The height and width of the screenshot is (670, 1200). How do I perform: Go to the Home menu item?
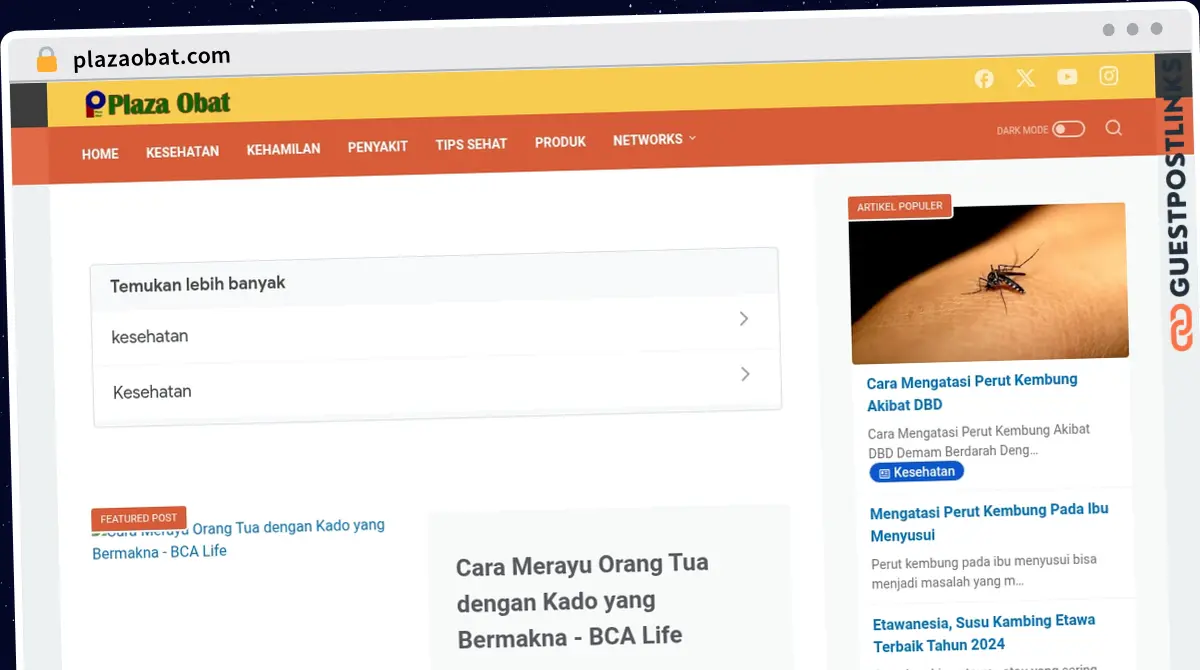[x=100, y=154]
